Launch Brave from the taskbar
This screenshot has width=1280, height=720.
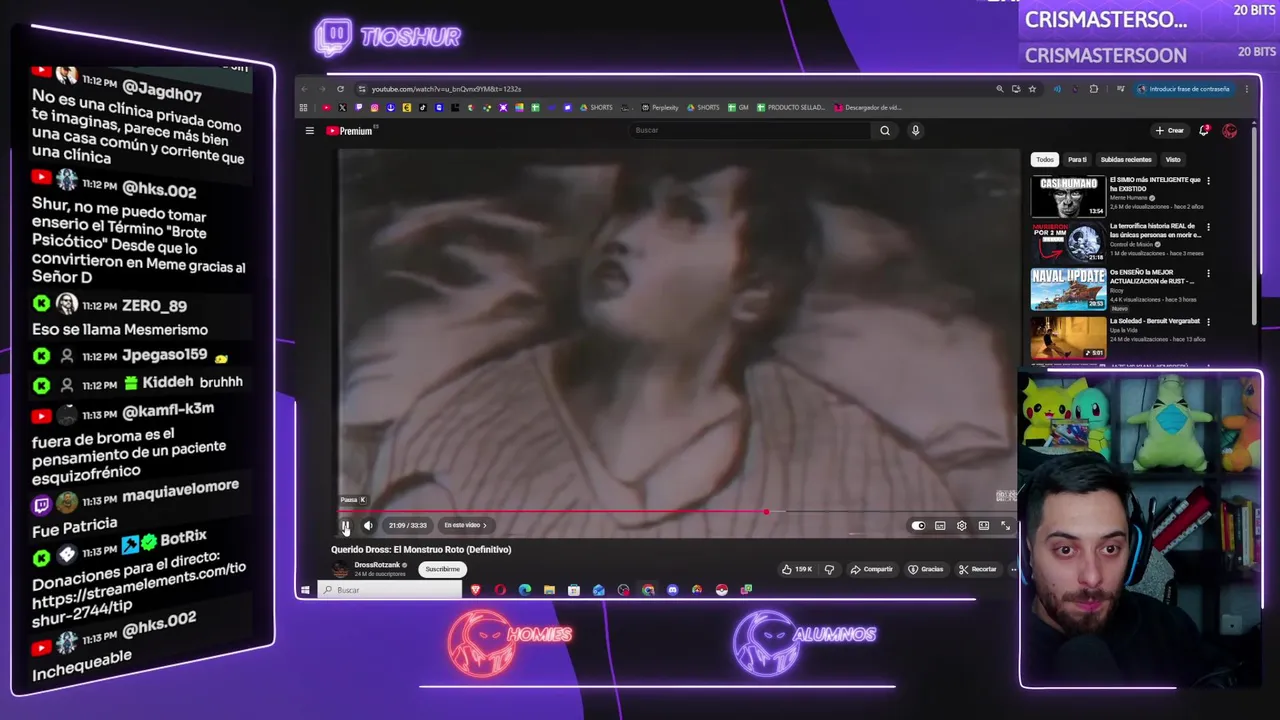click(x=475, y=590)
